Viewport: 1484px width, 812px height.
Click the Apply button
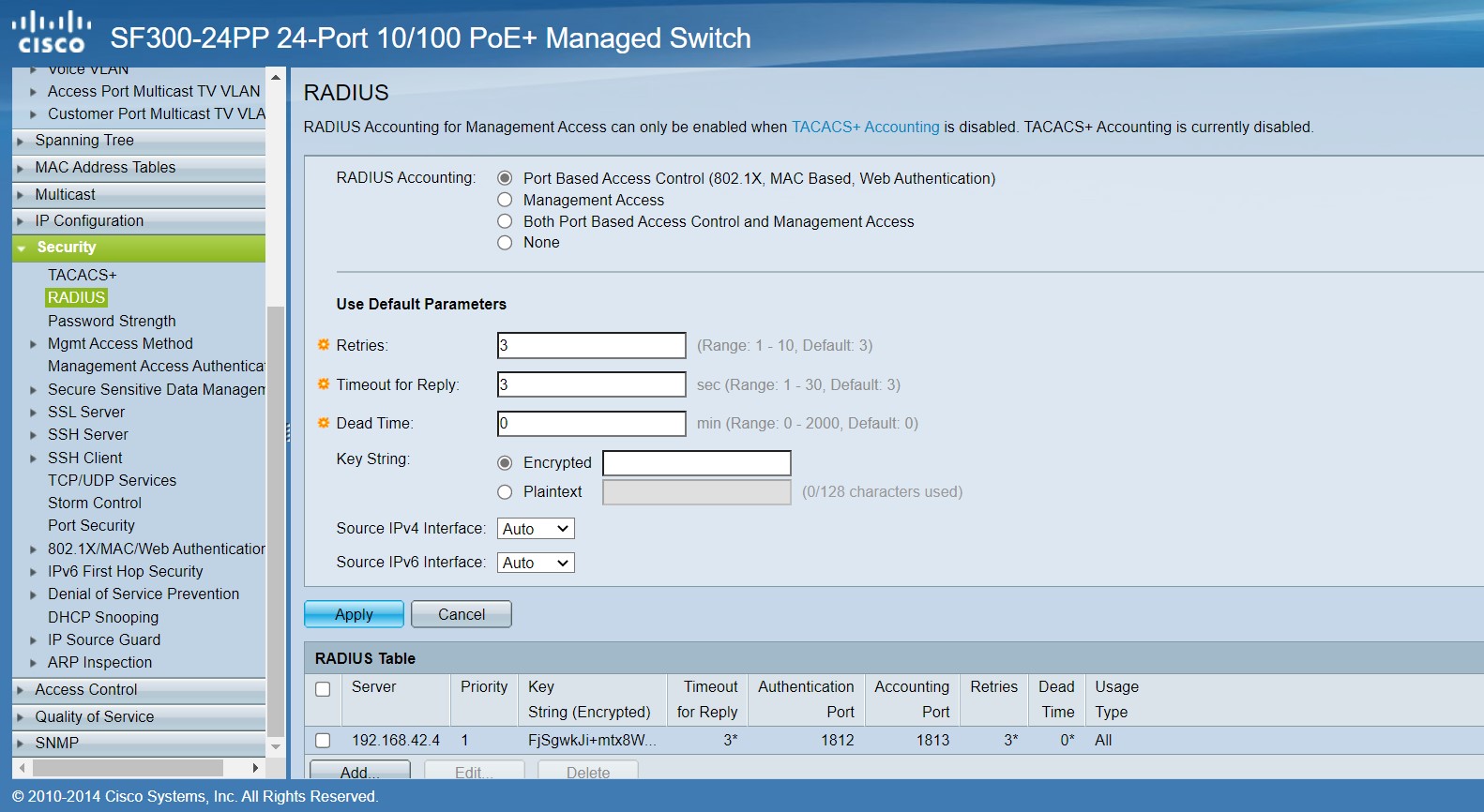354,614
